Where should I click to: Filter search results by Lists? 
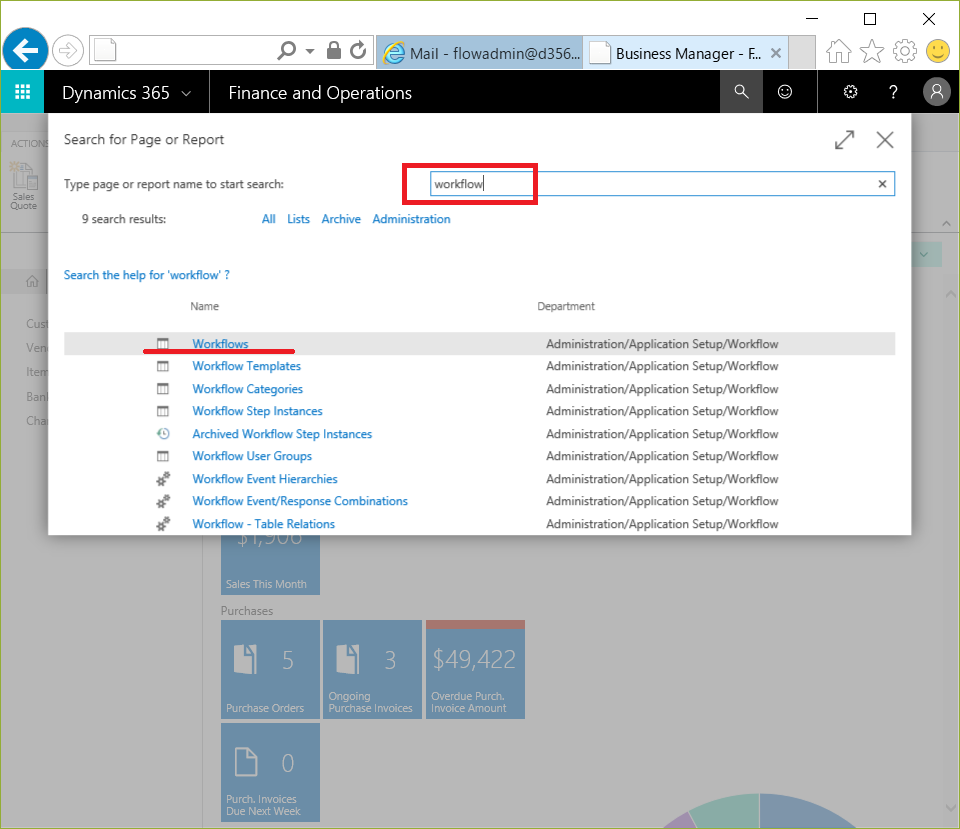click(x=298, y=219)
